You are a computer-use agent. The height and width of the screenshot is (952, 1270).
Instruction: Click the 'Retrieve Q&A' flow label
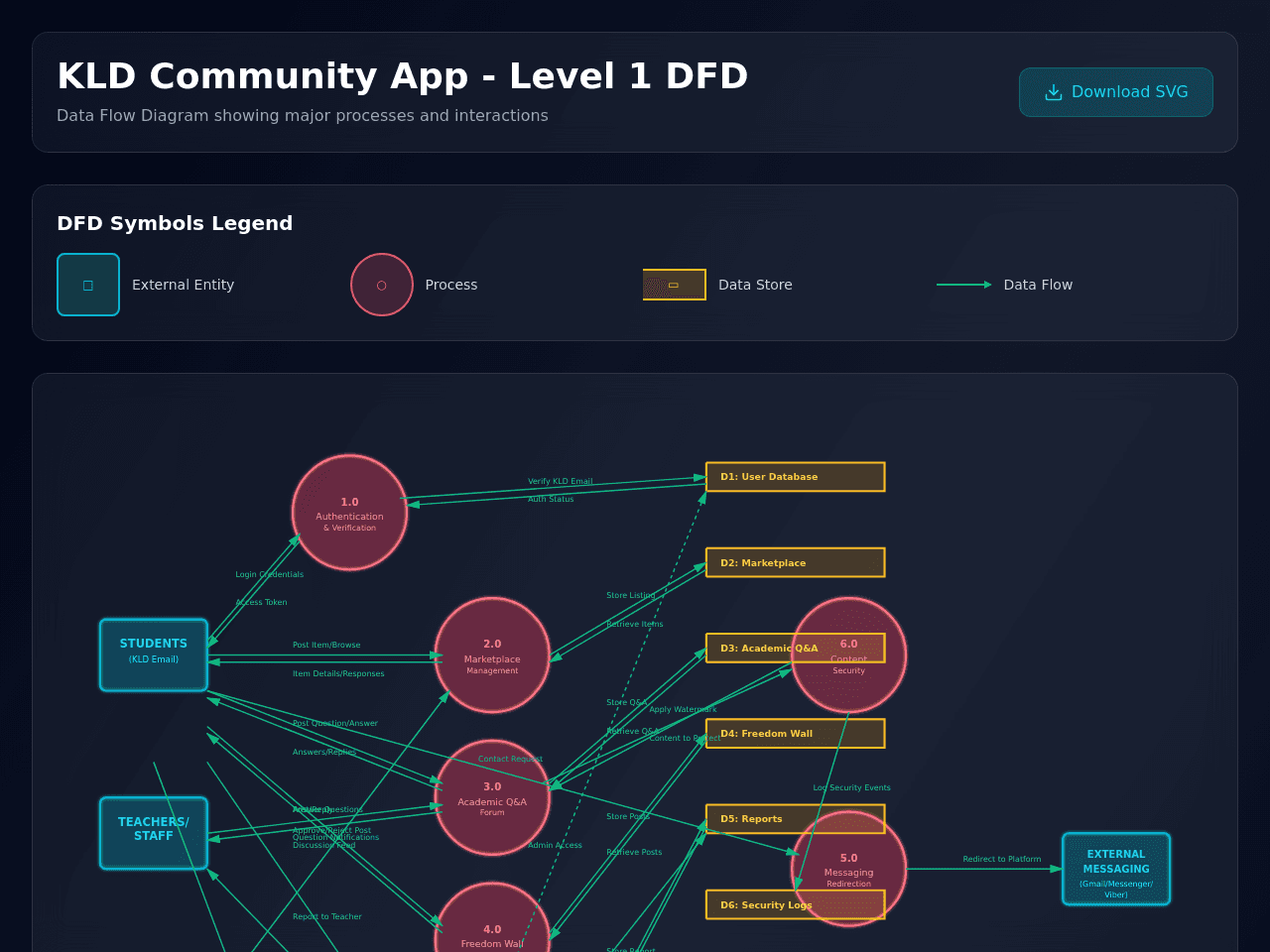click(633, 731)
